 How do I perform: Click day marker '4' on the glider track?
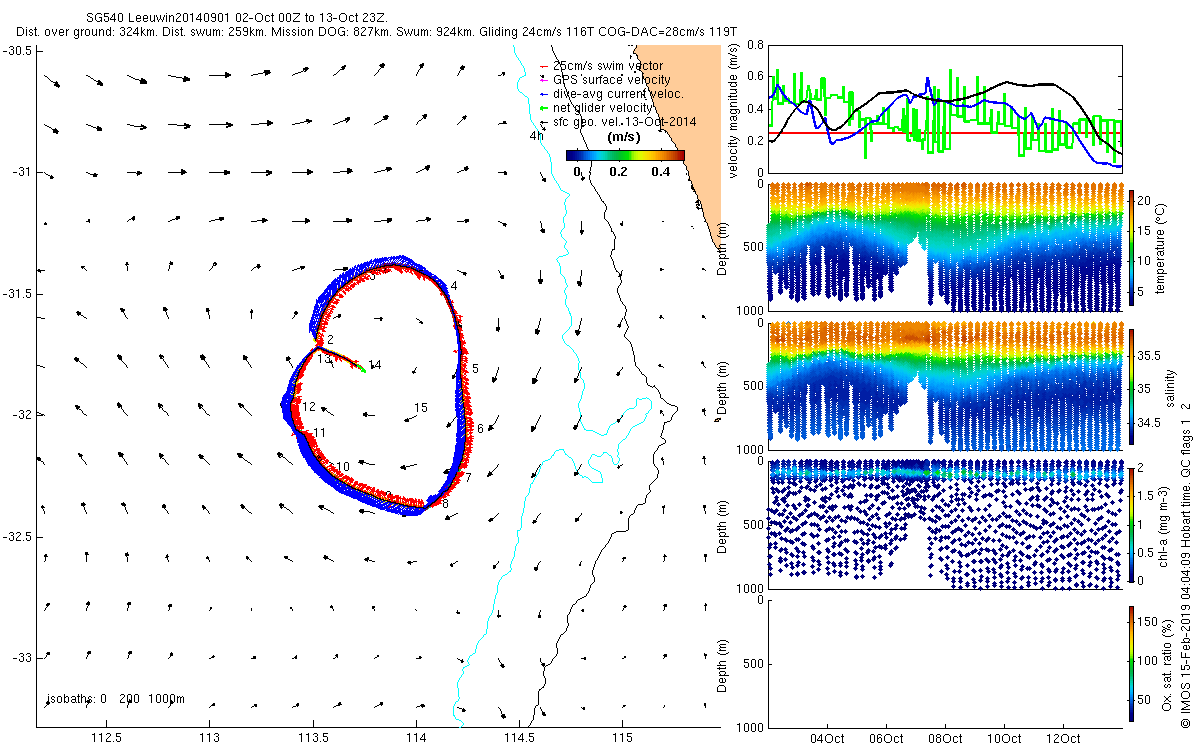454,286
